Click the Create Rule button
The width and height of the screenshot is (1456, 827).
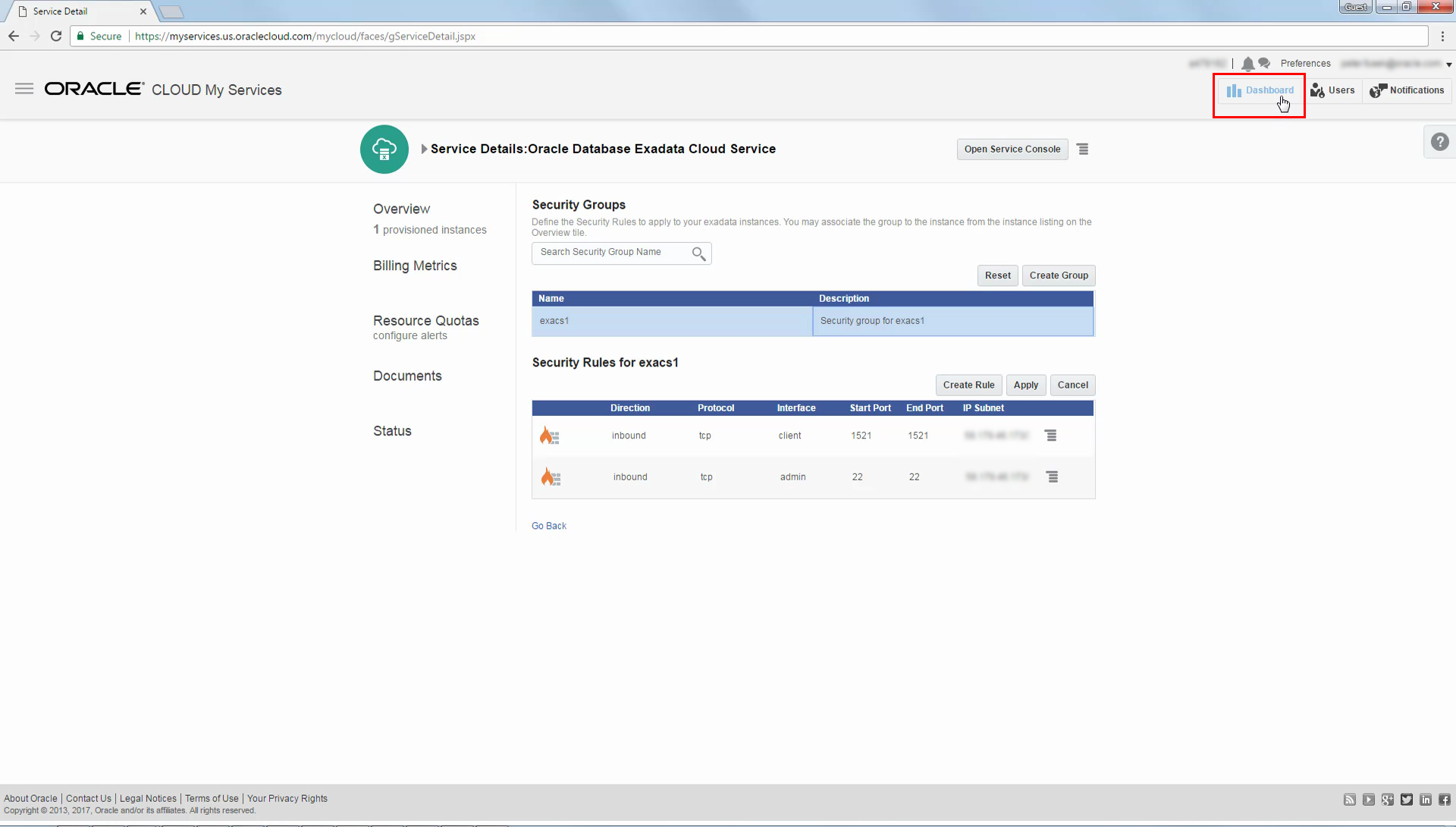968,385
